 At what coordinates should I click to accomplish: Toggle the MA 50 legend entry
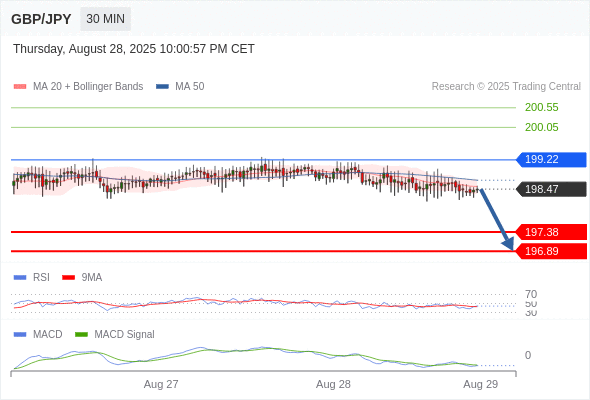point(180,87)
